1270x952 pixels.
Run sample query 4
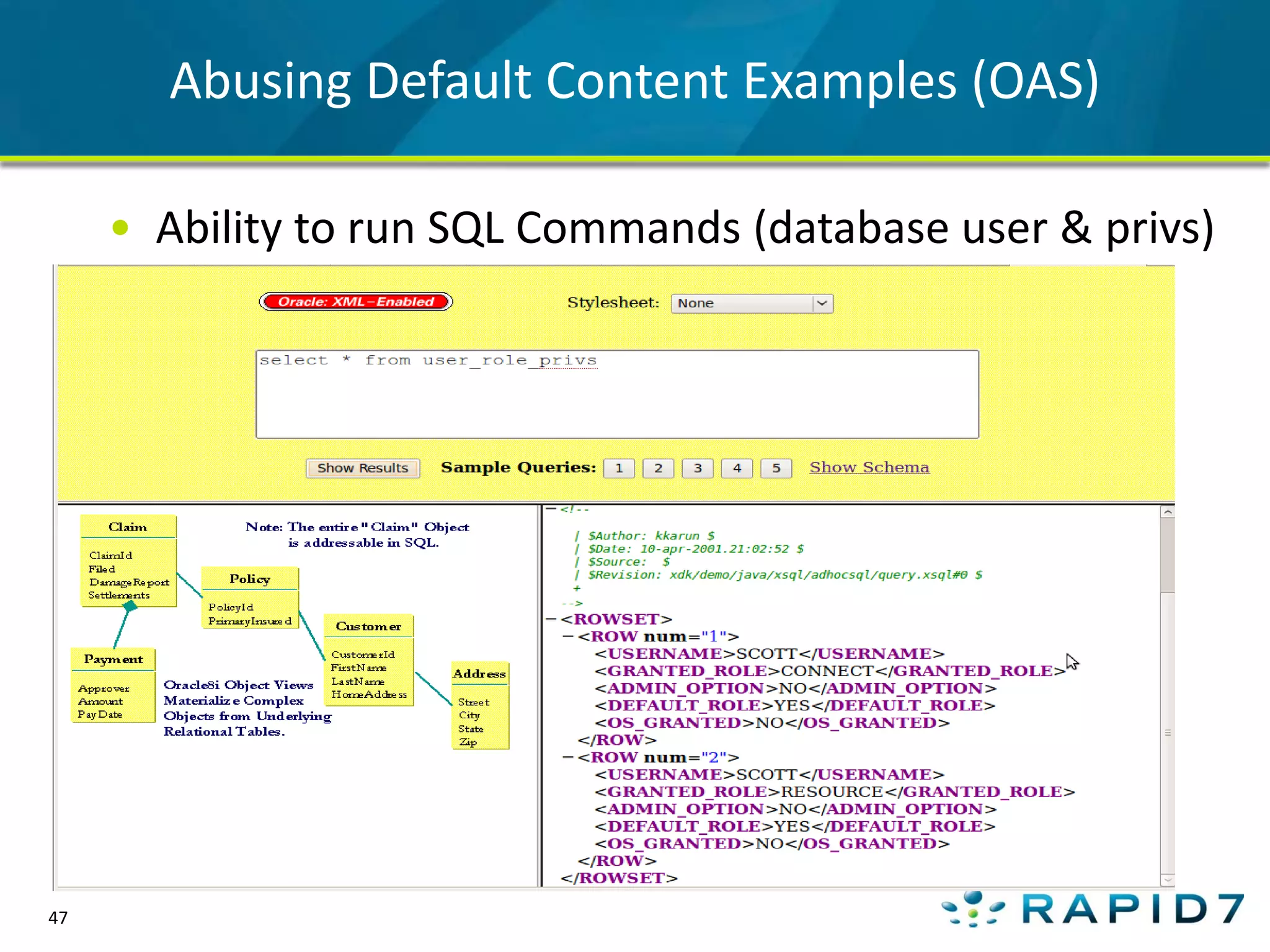(737, 468)
